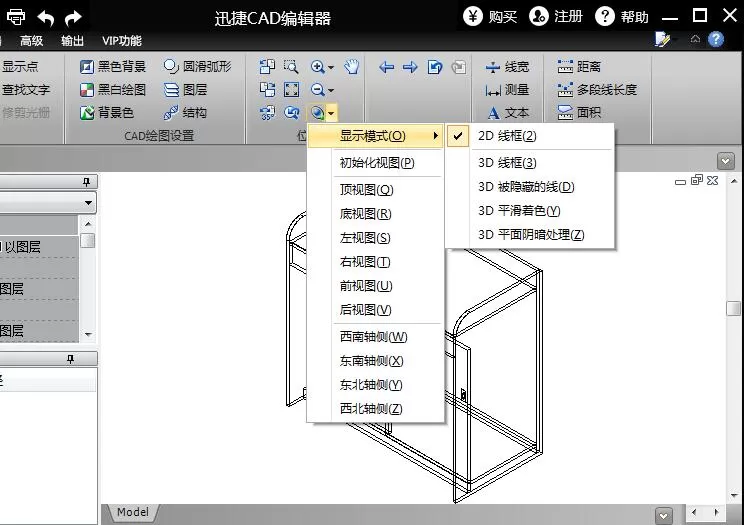
Task: Open the 显示模式(O) submenu
Action: 375,136
